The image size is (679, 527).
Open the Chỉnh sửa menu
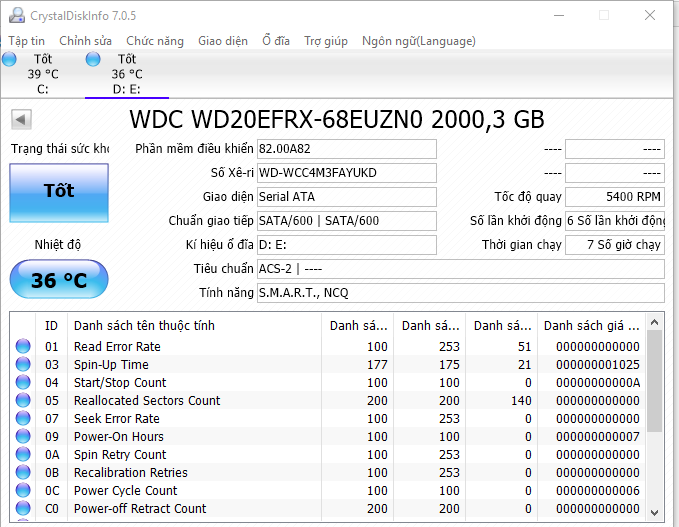click(85, 41)
